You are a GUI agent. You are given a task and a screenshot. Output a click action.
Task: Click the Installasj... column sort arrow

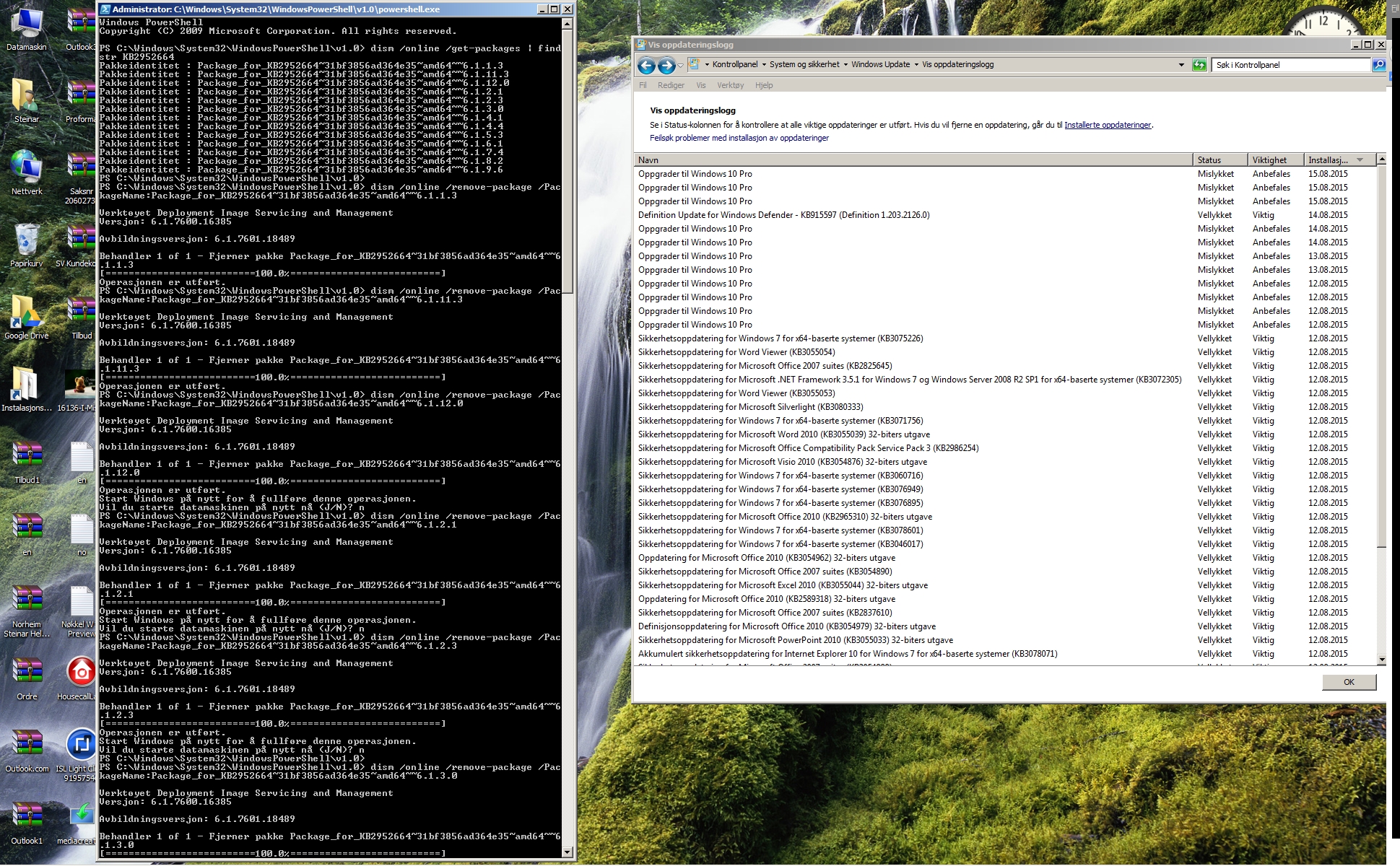click(x=1360, y=160)
